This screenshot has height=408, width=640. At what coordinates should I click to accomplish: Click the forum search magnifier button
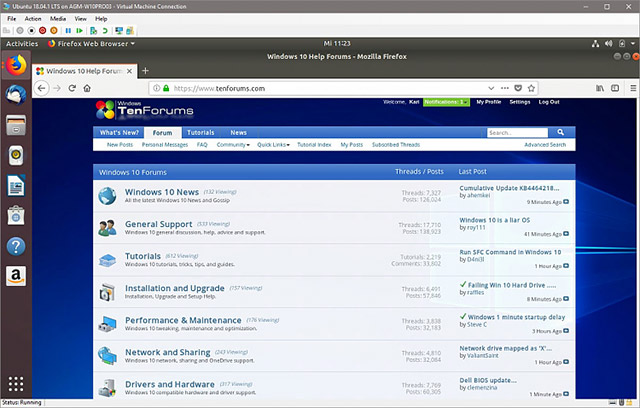(557, 132)
